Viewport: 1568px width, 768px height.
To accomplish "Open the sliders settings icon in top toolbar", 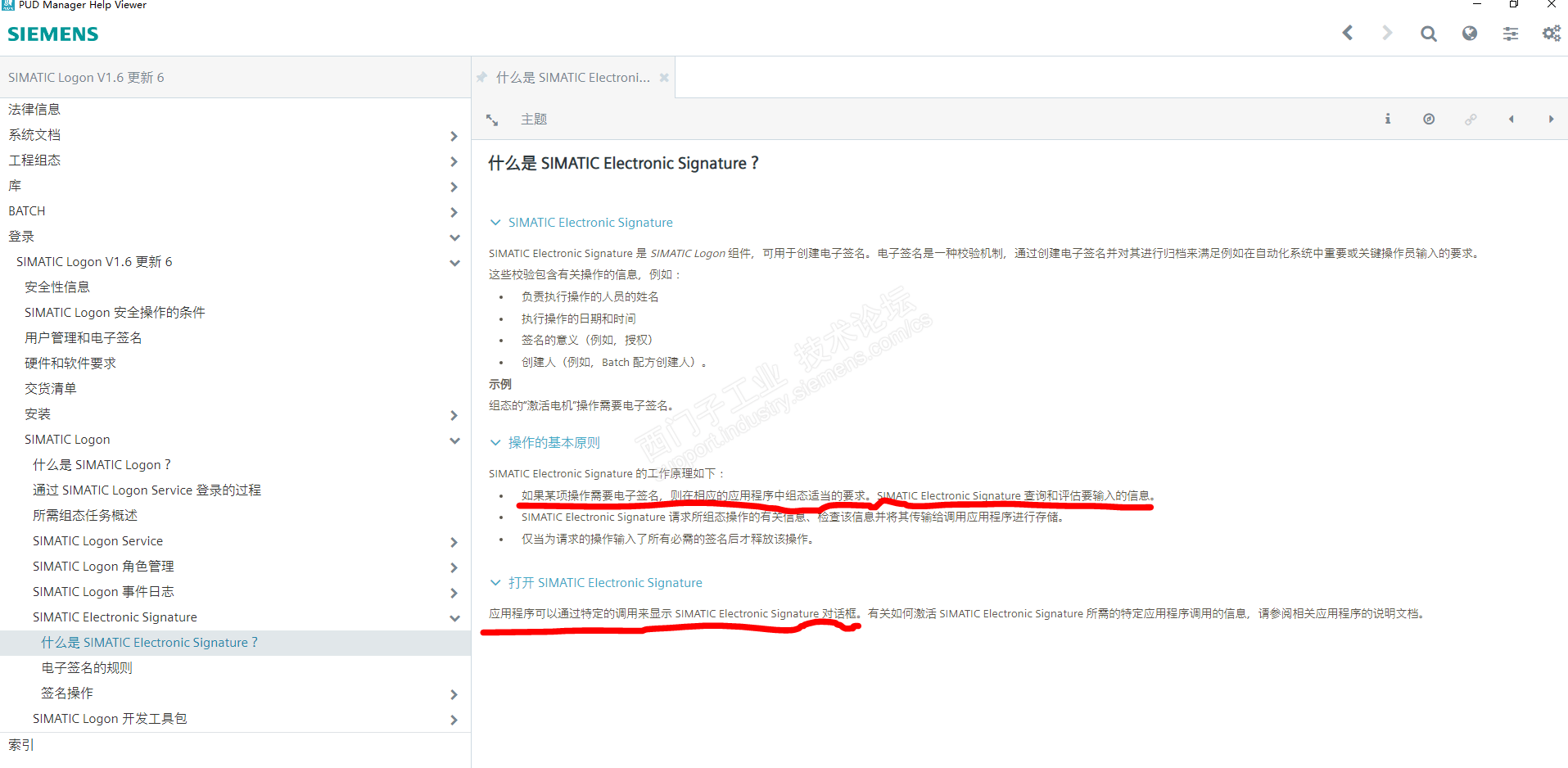I will pyautogui.click(x=1511, y=34).
